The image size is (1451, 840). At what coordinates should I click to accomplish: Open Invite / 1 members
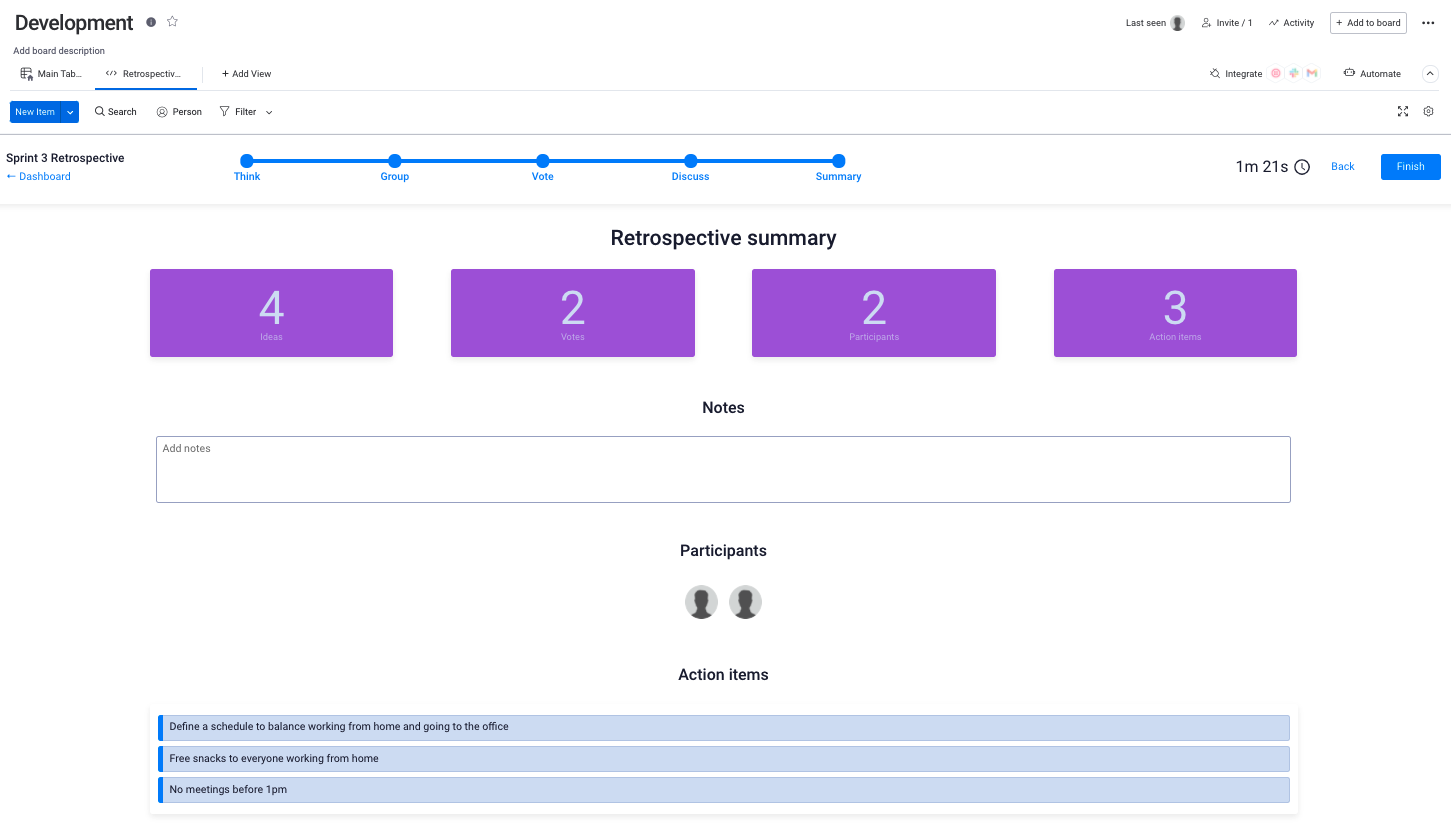coord(1227,23)
